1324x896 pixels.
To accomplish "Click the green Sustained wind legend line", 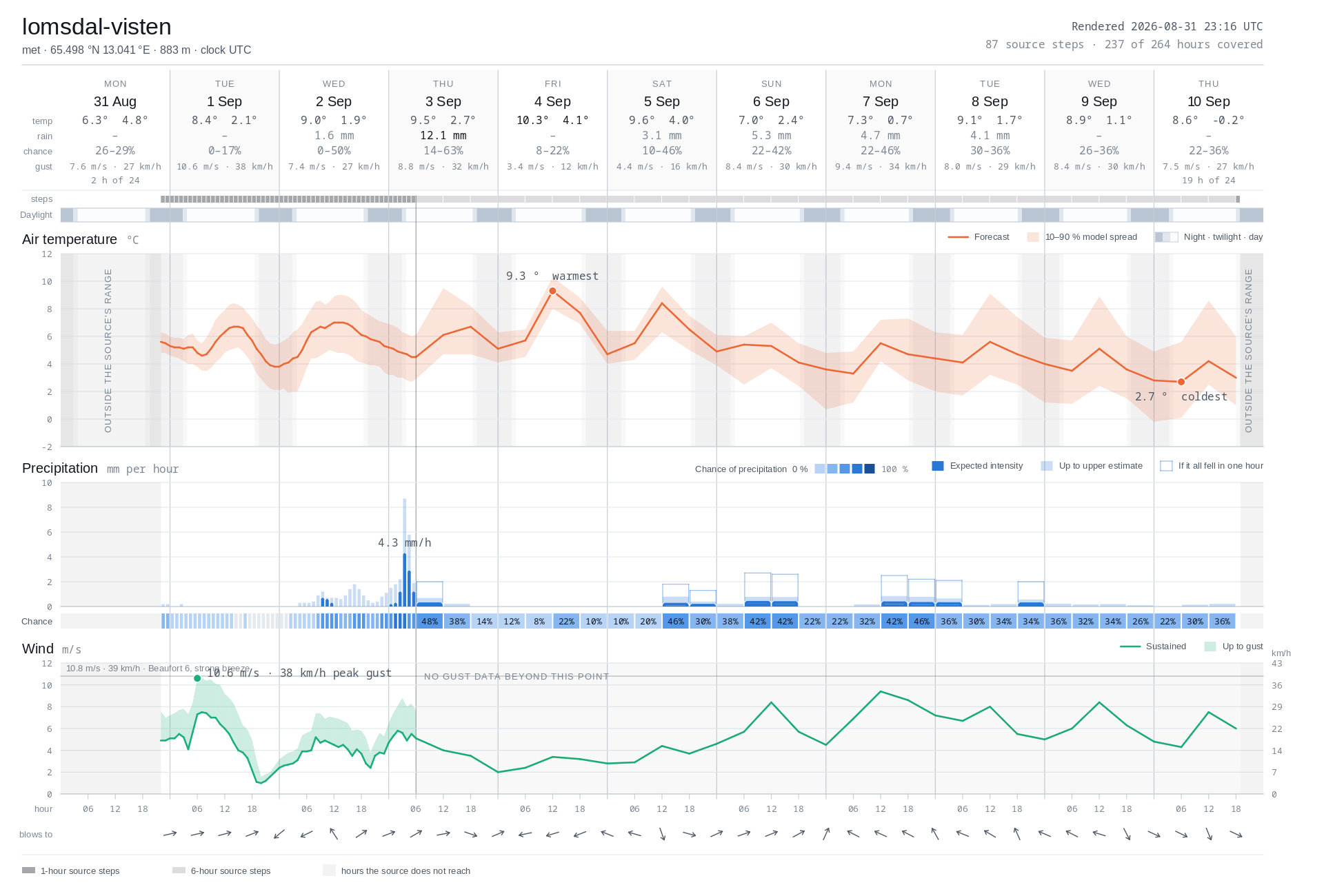I will click(x=1130, y=646).
